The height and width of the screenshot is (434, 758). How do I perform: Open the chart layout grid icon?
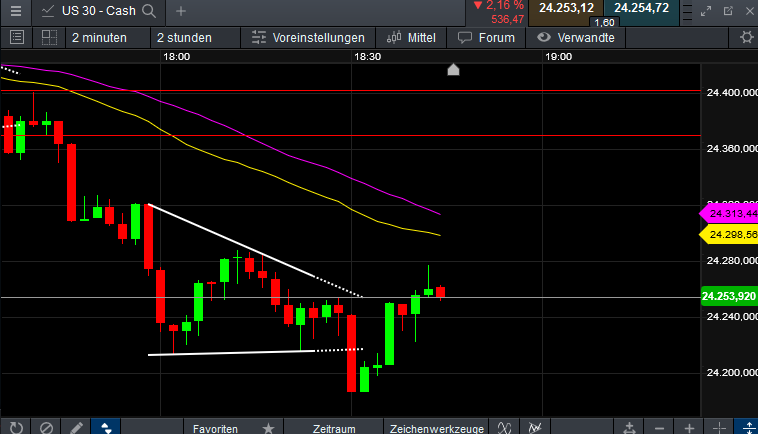pyautogui.click(x=49, y=37)
